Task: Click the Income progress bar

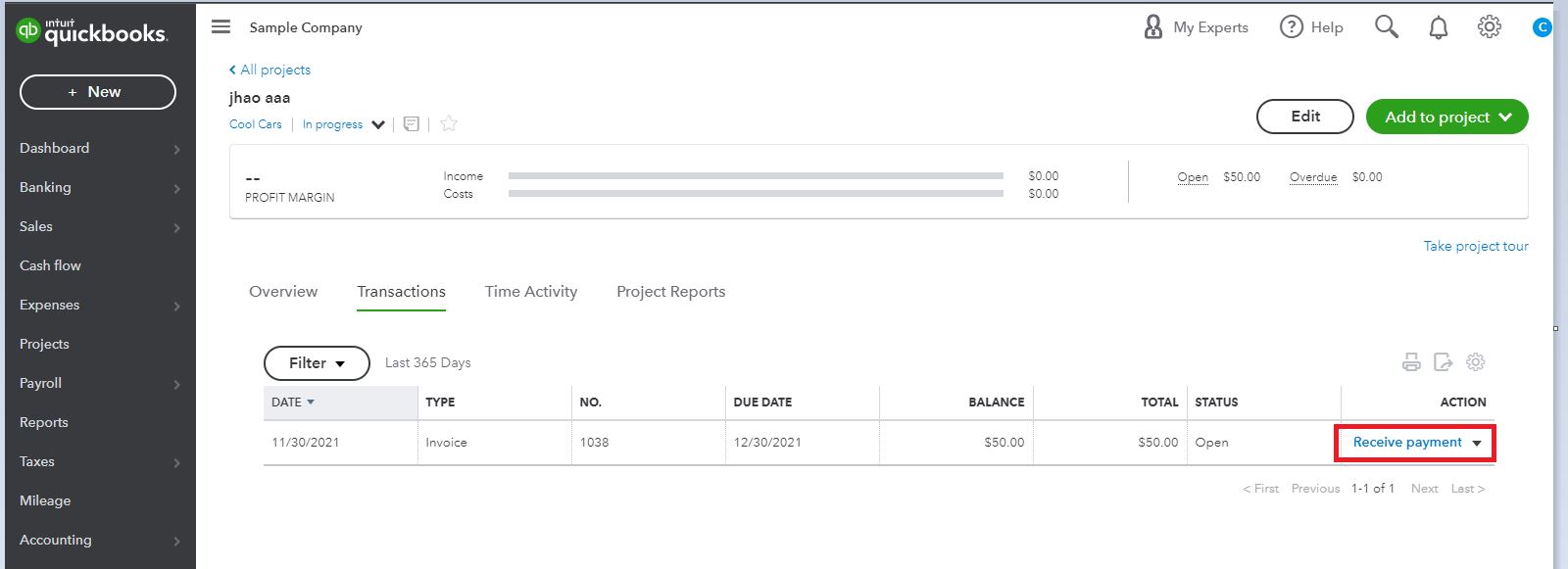Action: pyautogui.click(x=756, y=176)
